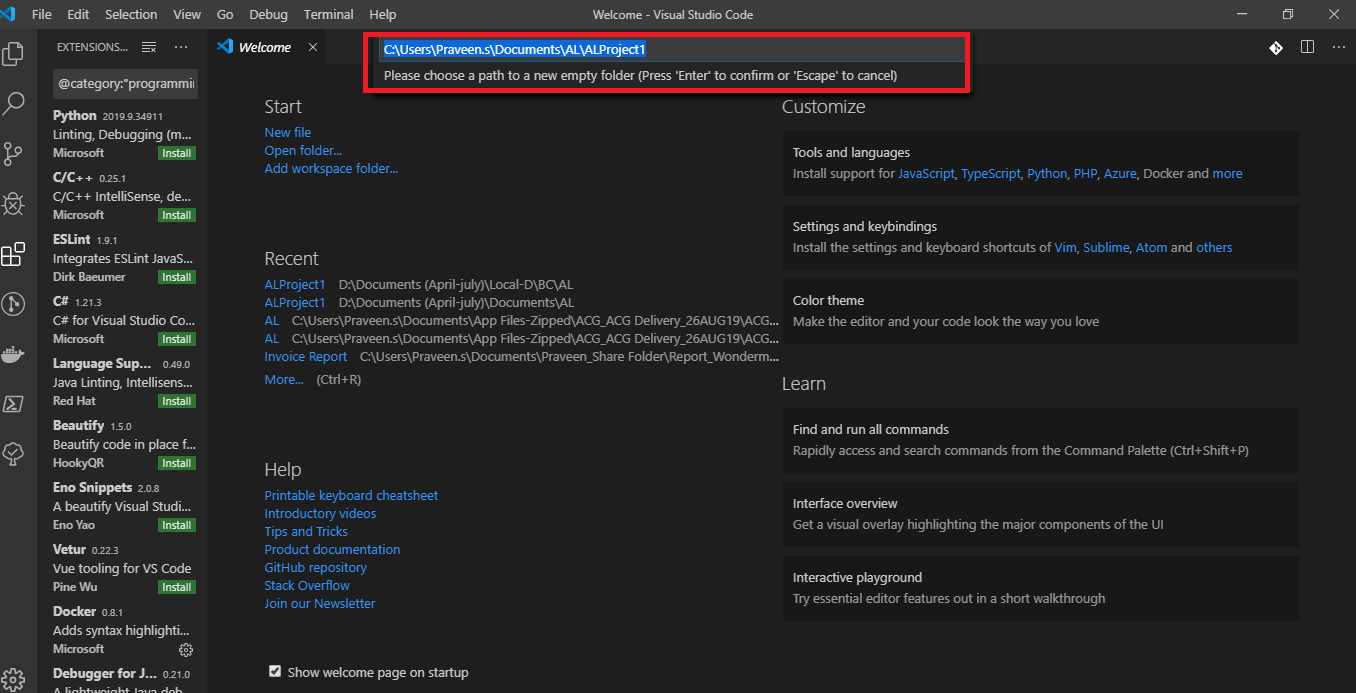Screen dimensions: 1356x693
Task: Open the Edit menu
Action: (x=78, y=14)
